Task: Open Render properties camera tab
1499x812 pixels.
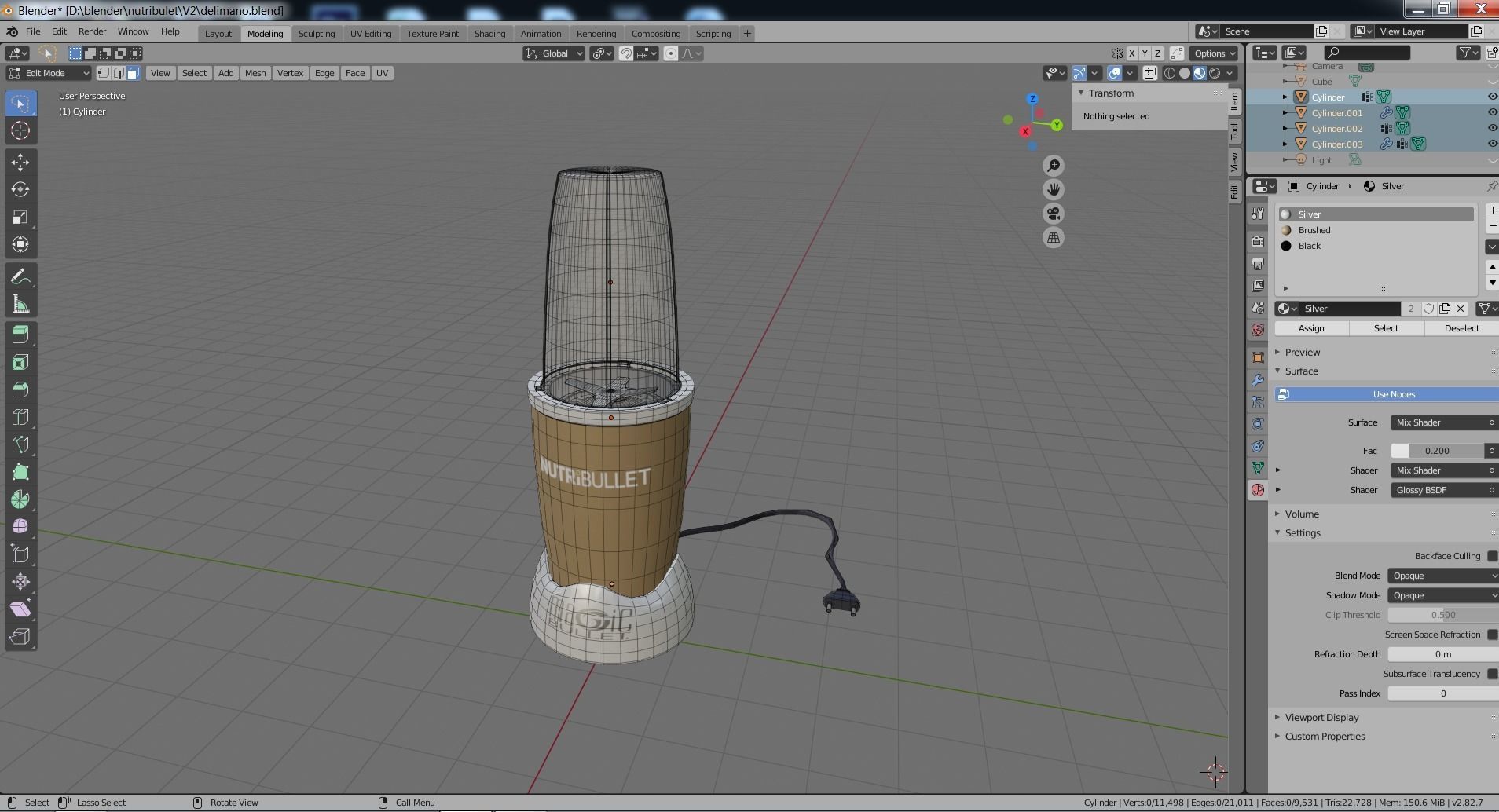Action: (1258, 242)
